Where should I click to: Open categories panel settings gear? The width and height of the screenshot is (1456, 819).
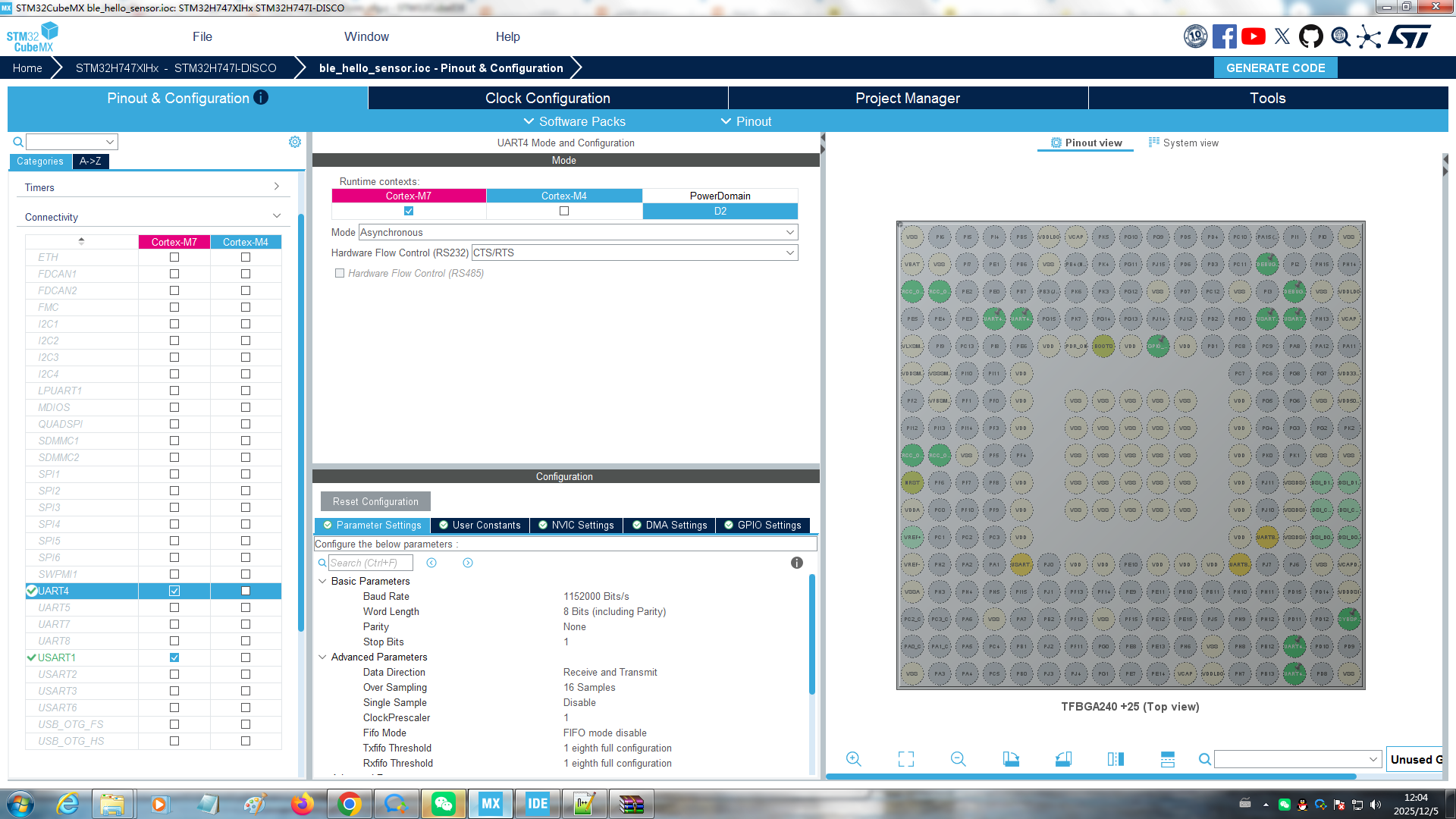coord(295,142)
